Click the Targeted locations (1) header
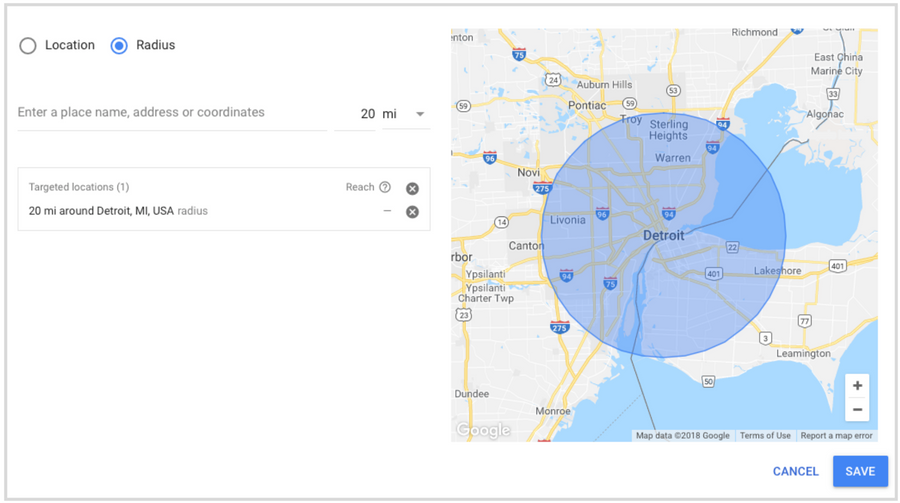 (79, 187)
